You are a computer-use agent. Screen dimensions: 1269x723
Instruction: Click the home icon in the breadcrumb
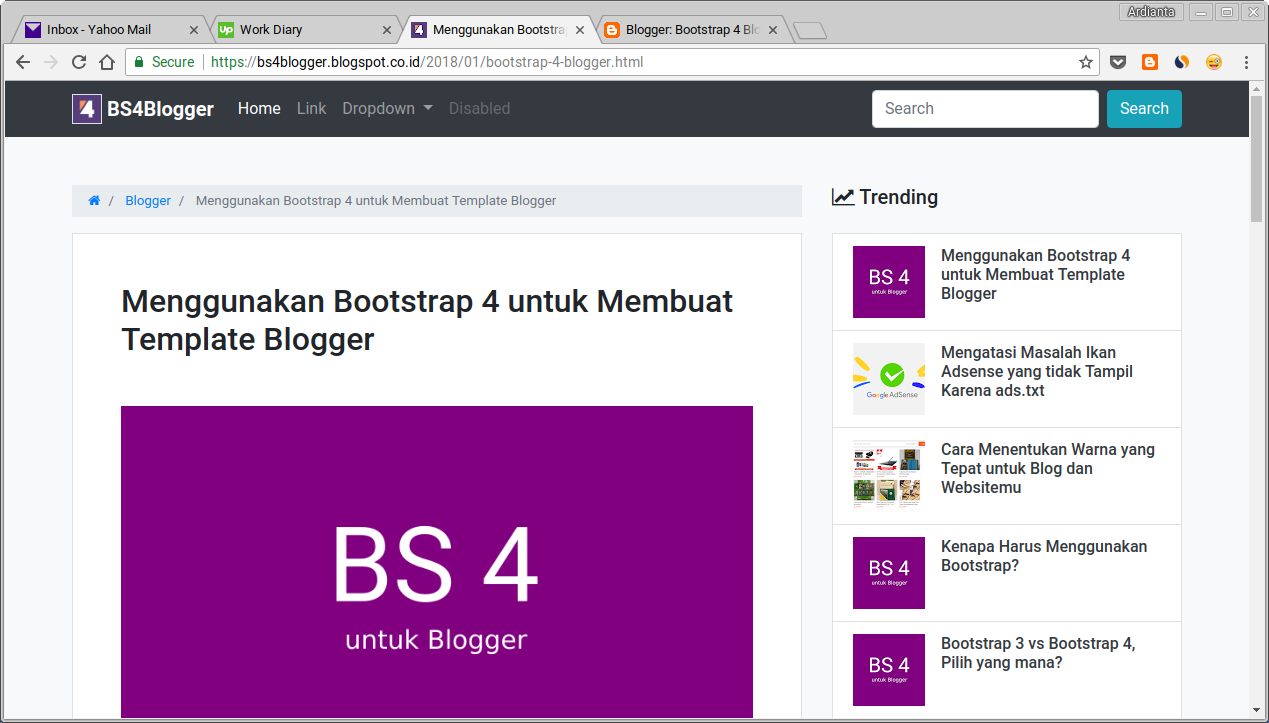click(x=93, y=200)
